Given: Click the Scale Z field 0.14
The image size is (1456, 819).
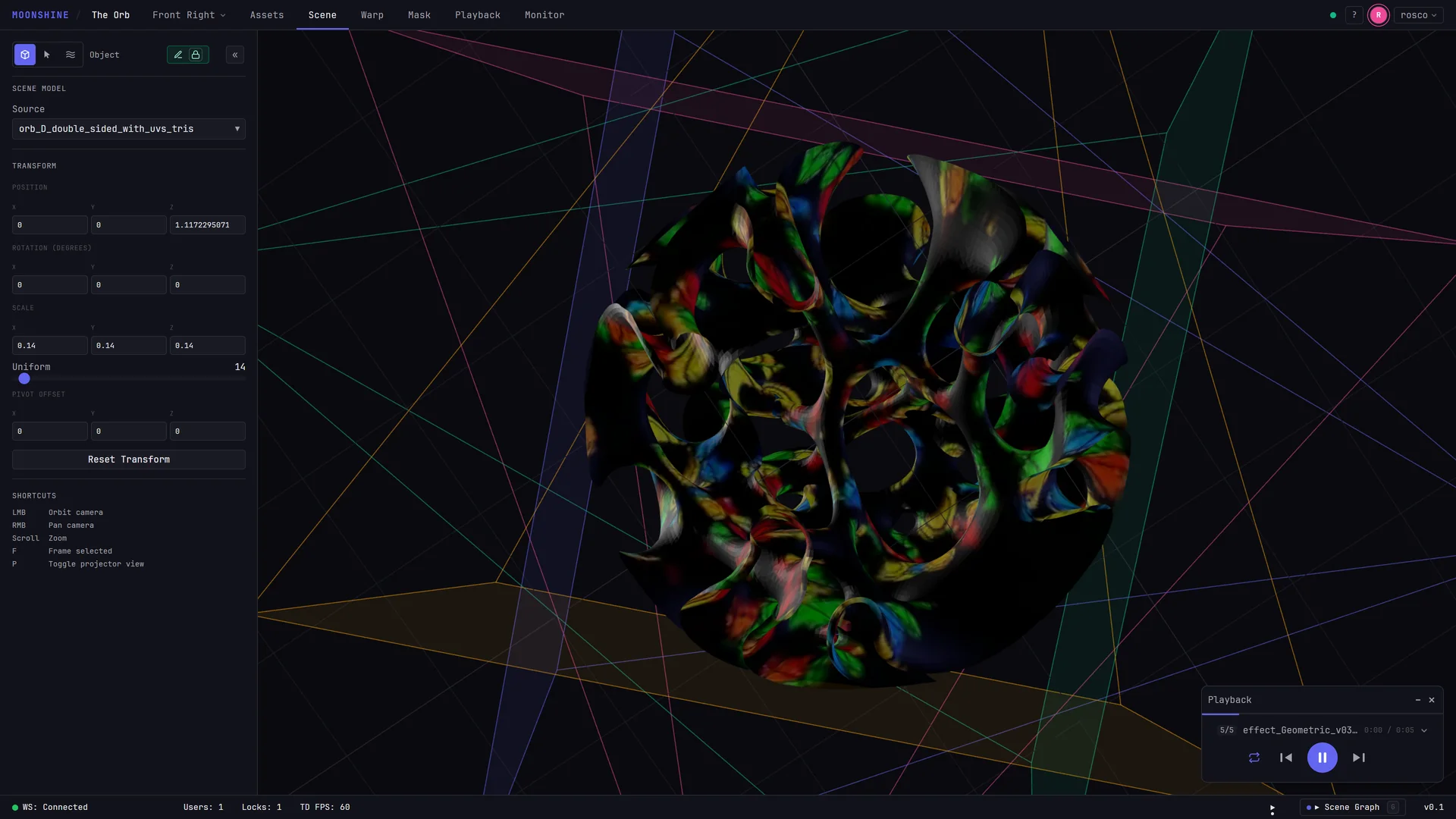Looking at the screenshot, I should pyautogui.click(x=208, y=346).
